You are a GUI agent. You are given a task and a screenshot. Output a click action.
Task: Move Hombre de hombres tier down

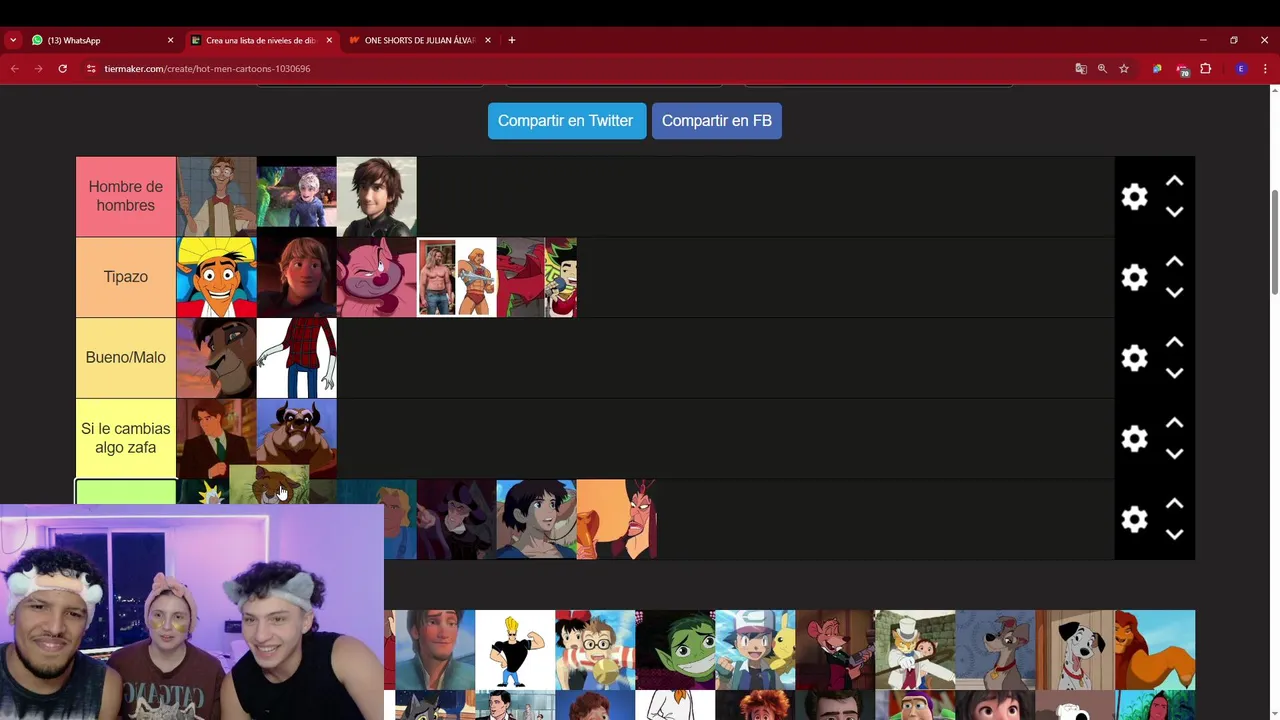[1175, 212]
